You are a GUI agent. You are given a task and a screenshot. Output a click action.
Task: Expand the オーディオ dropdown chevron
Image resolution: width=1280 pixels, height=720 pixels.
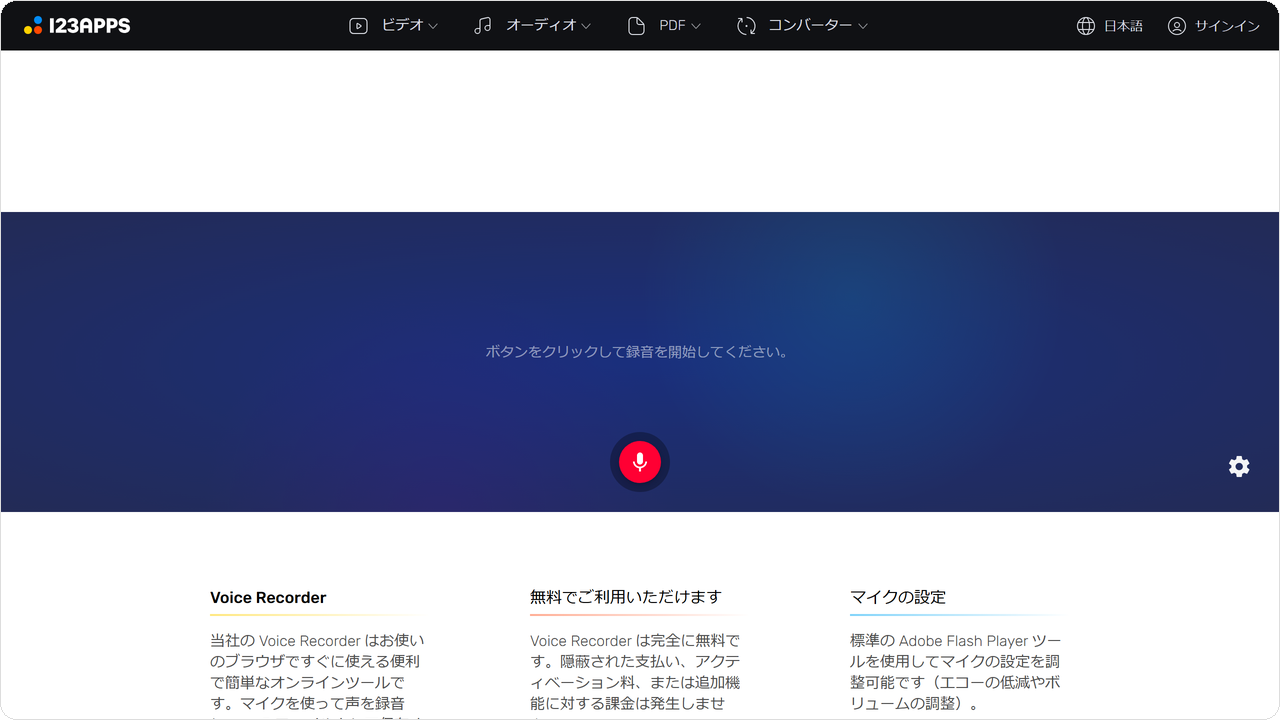(x=586, y=27)
